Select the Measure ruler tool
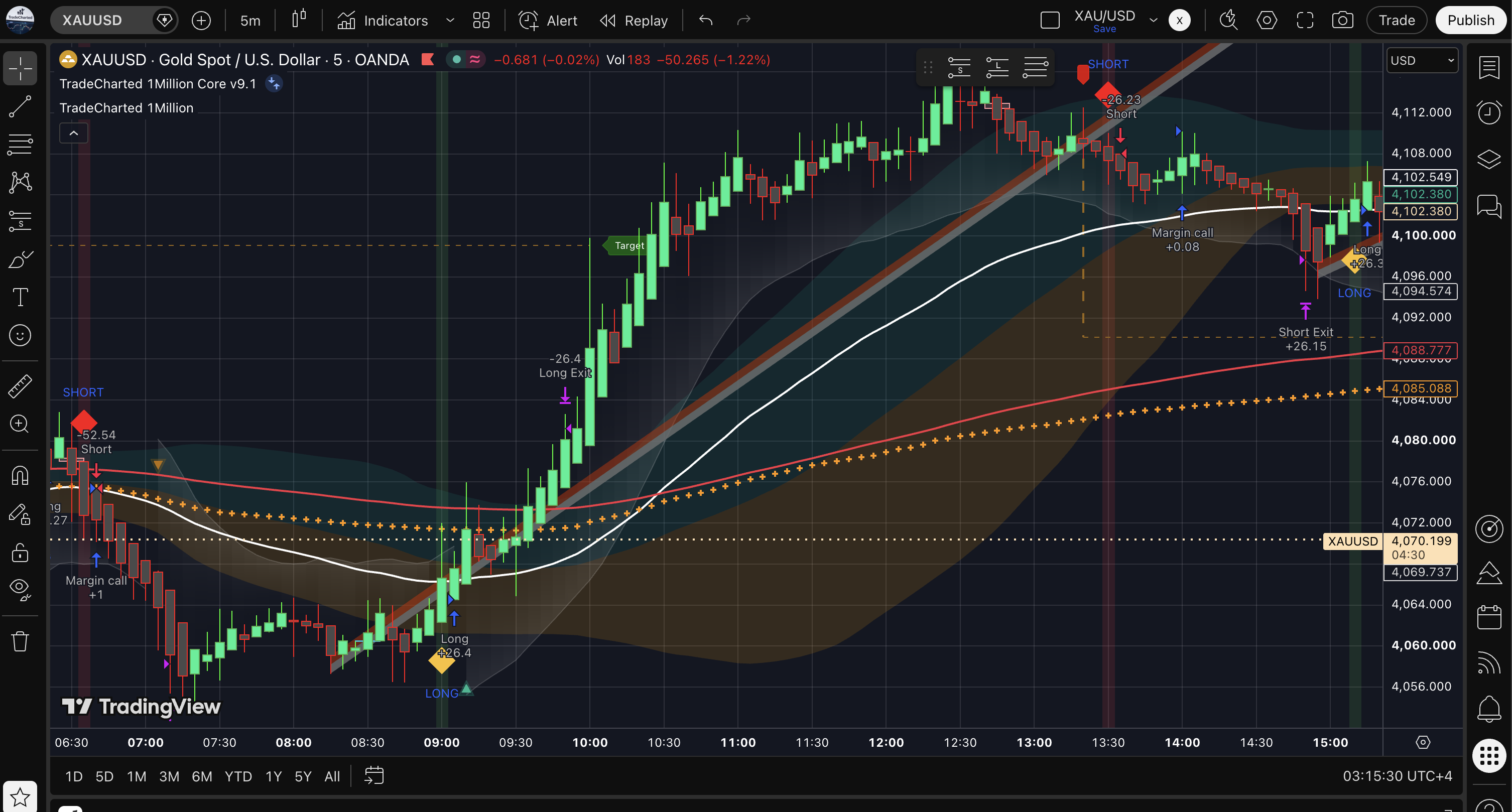Image resolution: width=1512 pixels, height=812 pixels. 20,386
